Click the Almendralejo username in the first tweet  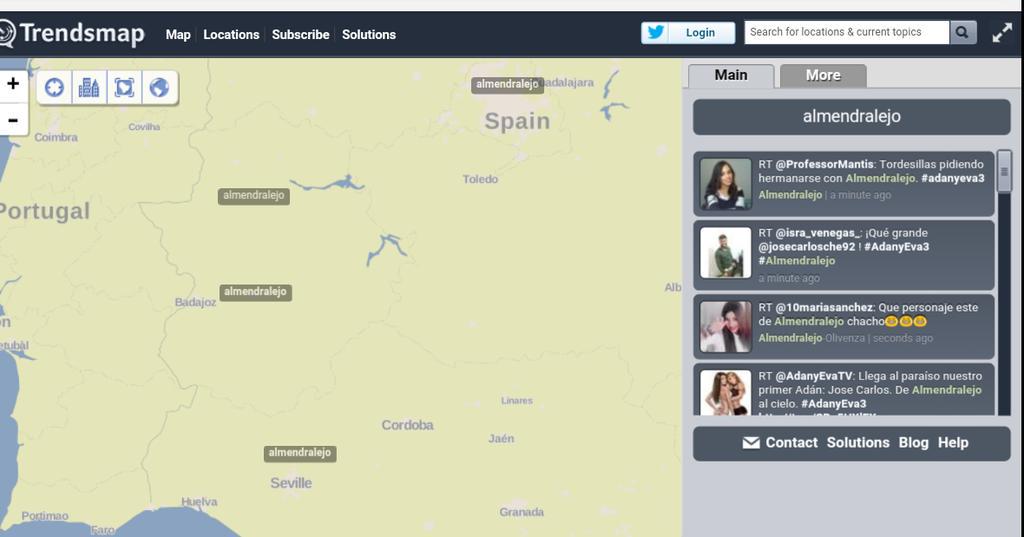coord(790,195)
